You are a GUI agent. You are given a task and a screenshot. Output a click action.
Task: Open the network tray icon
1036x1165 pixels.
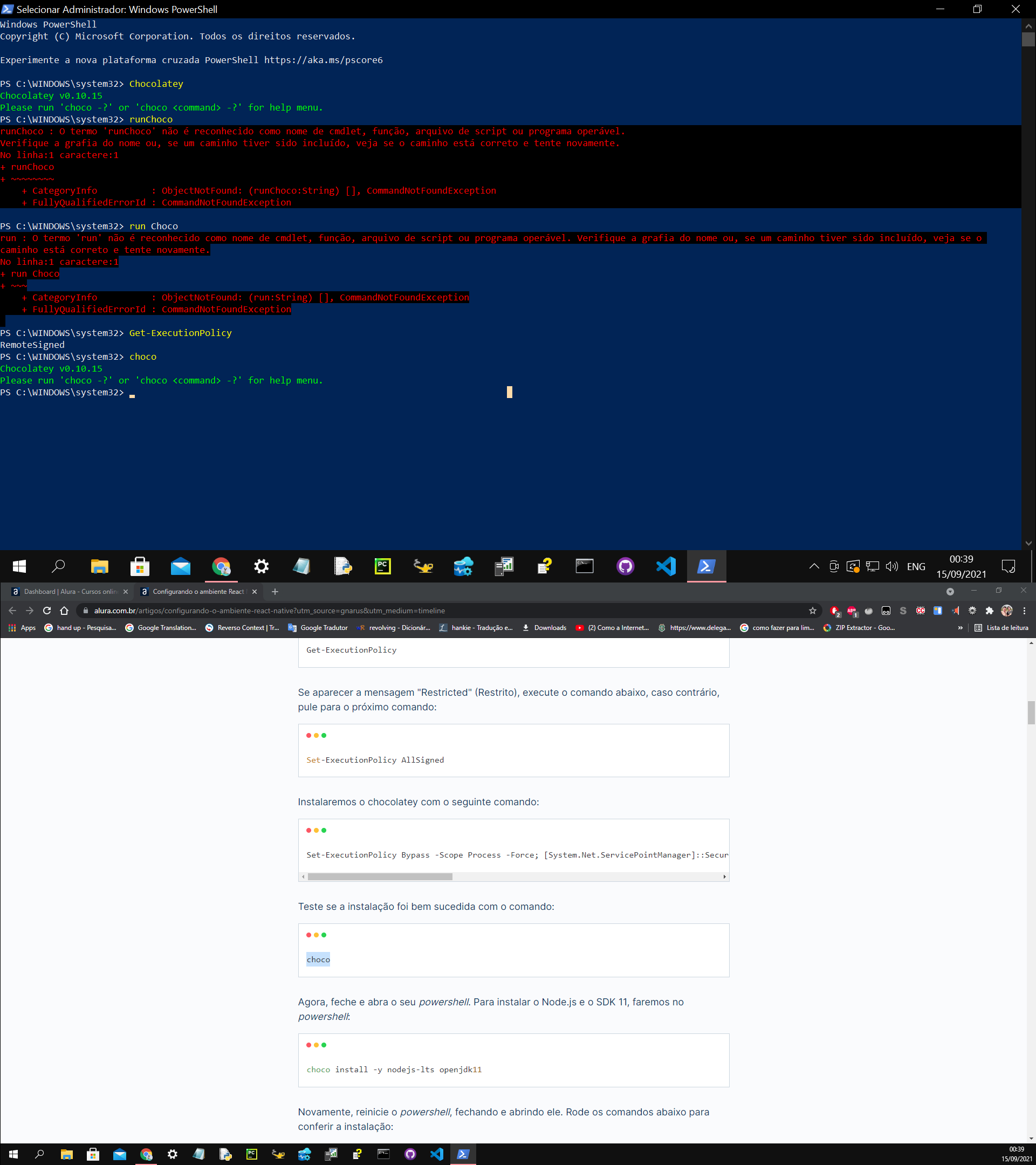[x=872, y=566]
